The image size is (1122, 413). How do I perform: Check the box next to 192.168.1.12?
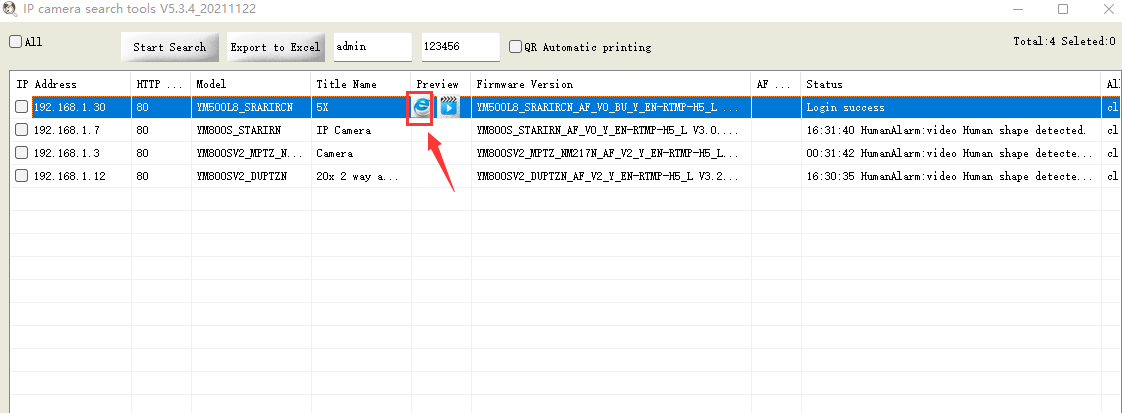21,176
